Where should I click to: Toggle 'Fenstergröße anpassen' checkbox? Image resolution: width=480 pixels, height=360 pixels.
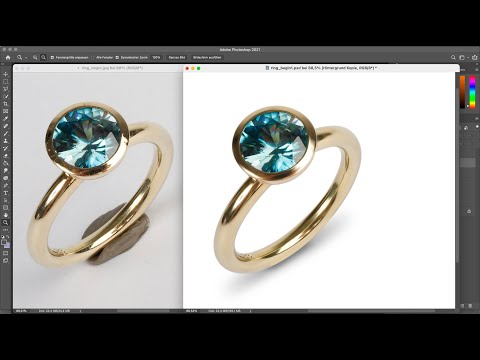point(52,57)
